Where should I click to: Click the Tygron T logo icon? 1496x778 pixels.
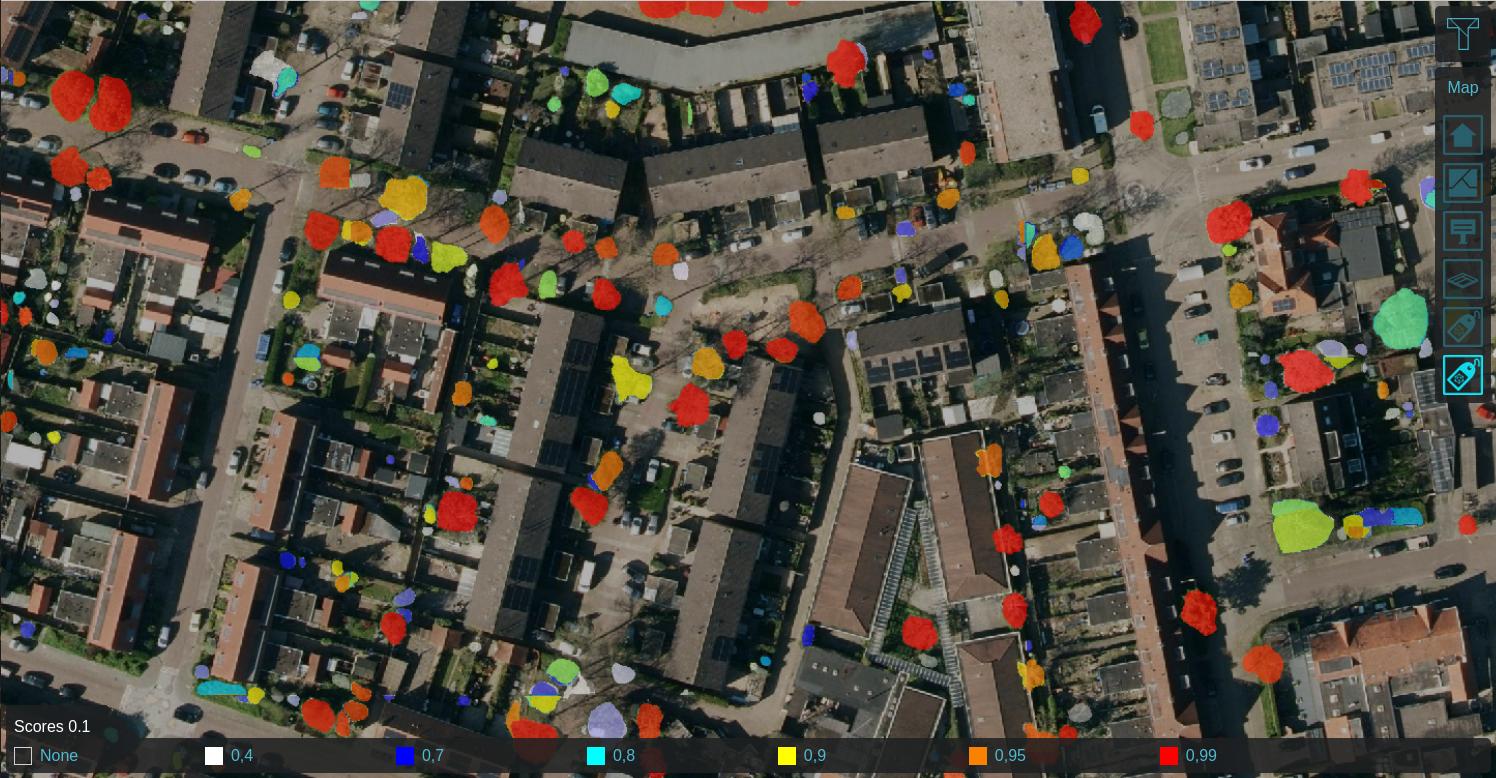point(1462,35)
